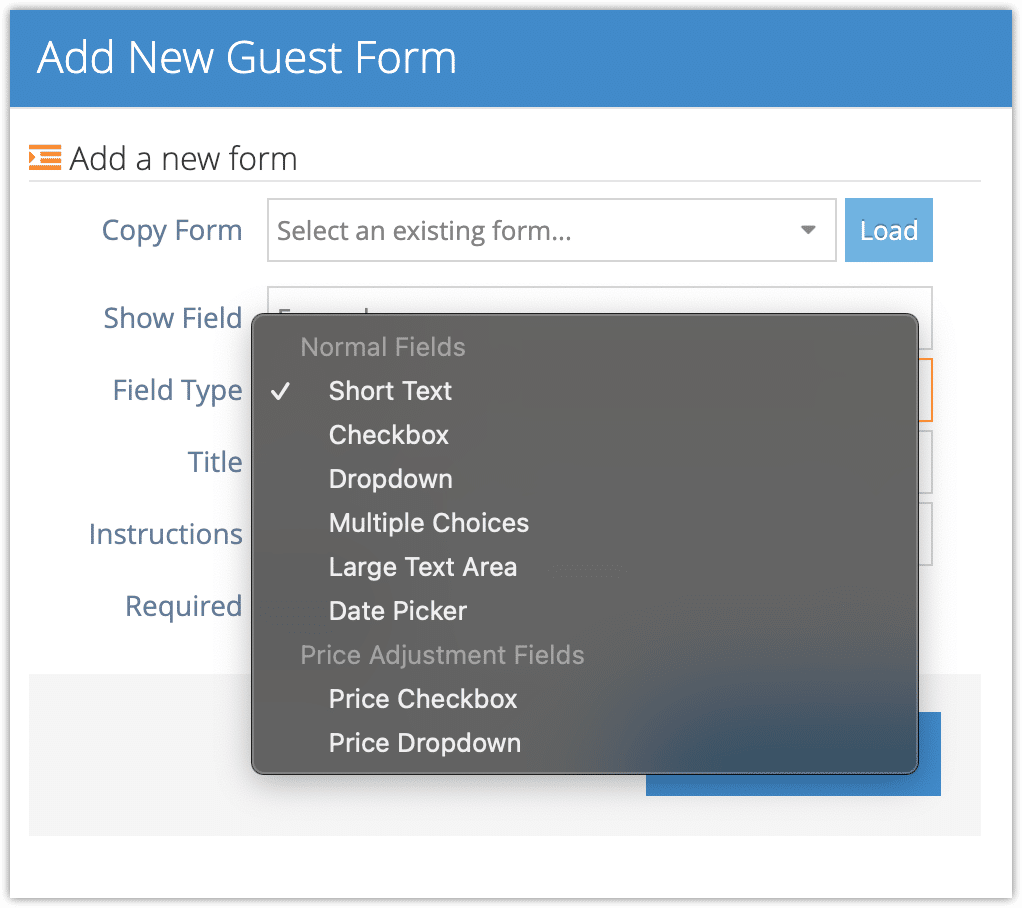
Task: Open the Copy Form dropdown arrow
Action: 808,230
